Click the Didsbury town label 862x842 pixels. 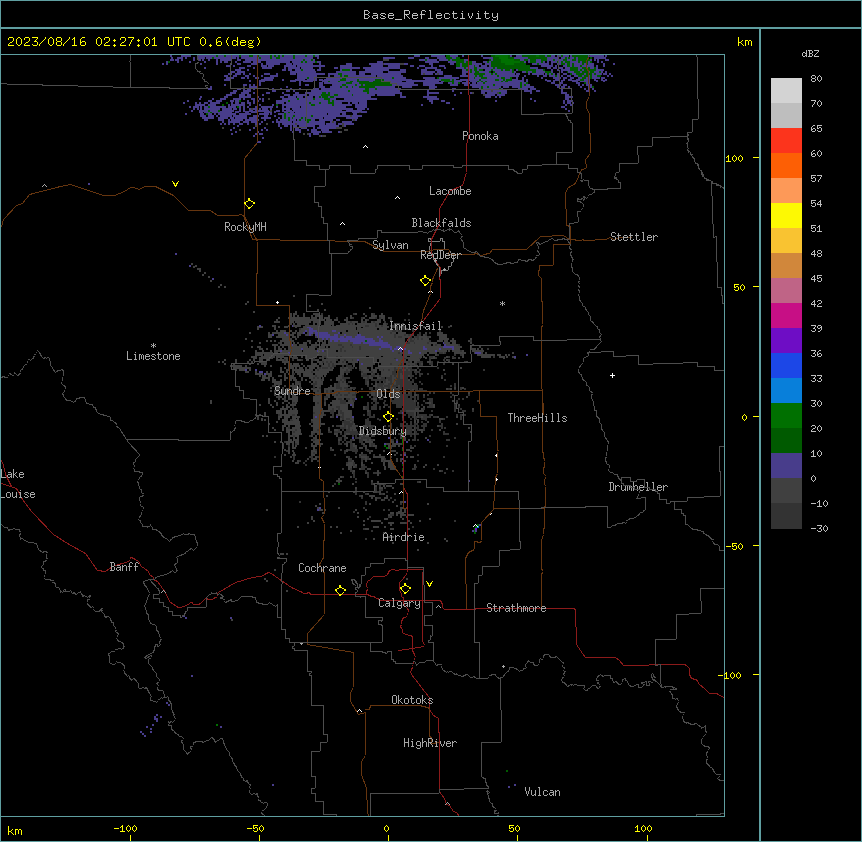[x=383, y=431]
